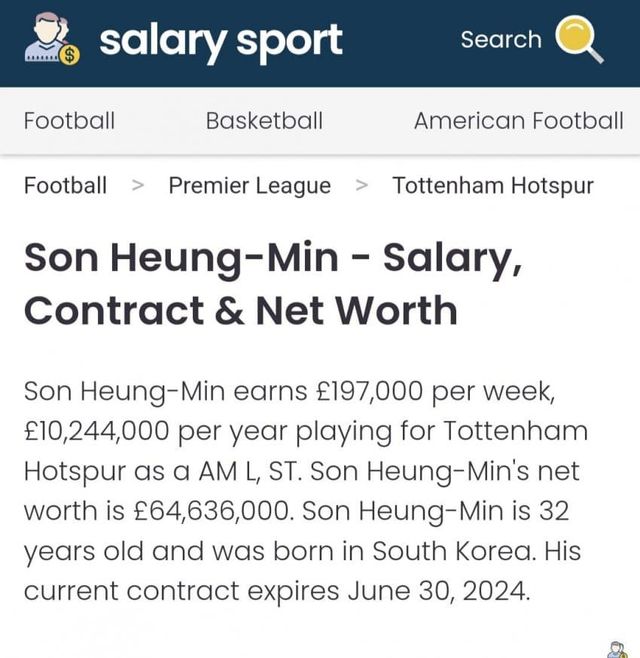
Task: Click the yellow magnifying glass icon
Action: coord(579,41)
